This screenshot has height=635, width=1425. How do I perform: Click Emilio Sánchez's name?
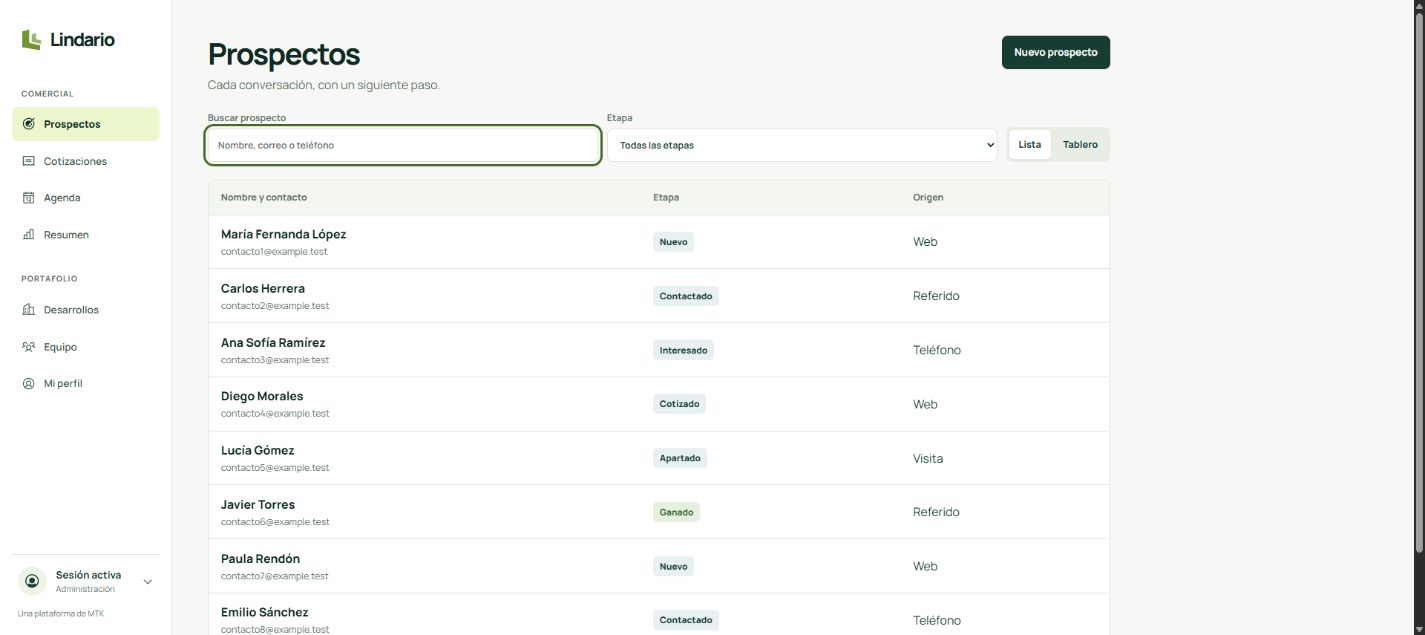265,612
